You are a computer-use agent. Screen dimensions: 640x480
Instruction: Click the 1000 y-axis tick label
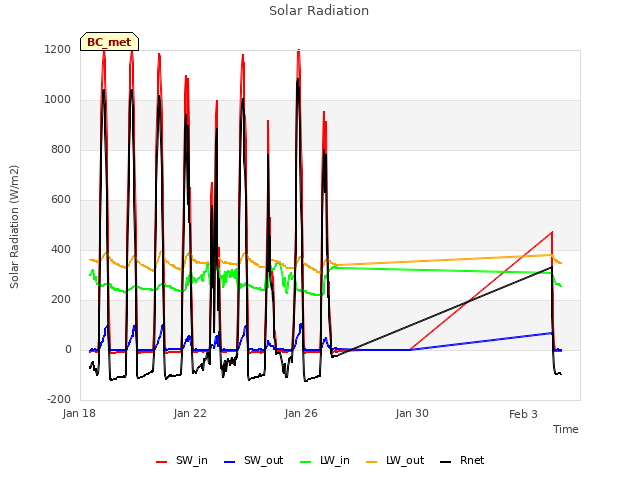pos(58,100)
